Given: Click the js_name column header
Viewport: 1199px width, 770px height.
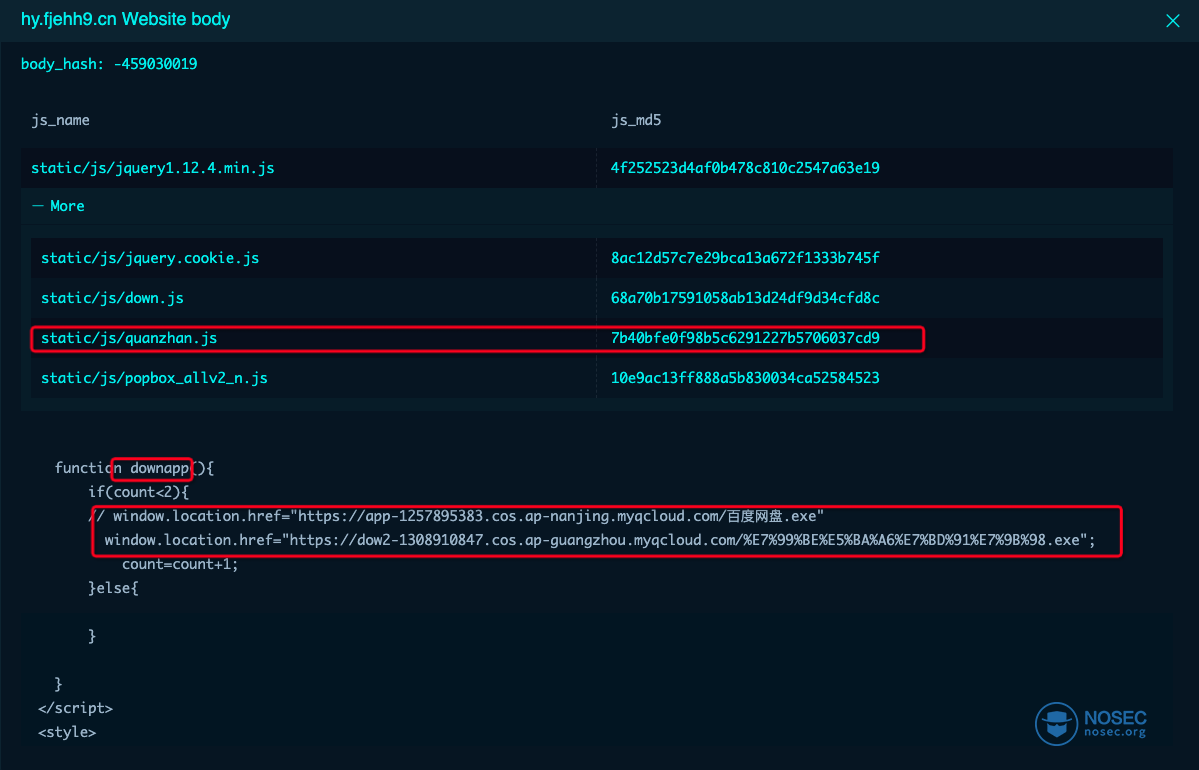Looking at the screenshot, I should click(x=60, y=120).
